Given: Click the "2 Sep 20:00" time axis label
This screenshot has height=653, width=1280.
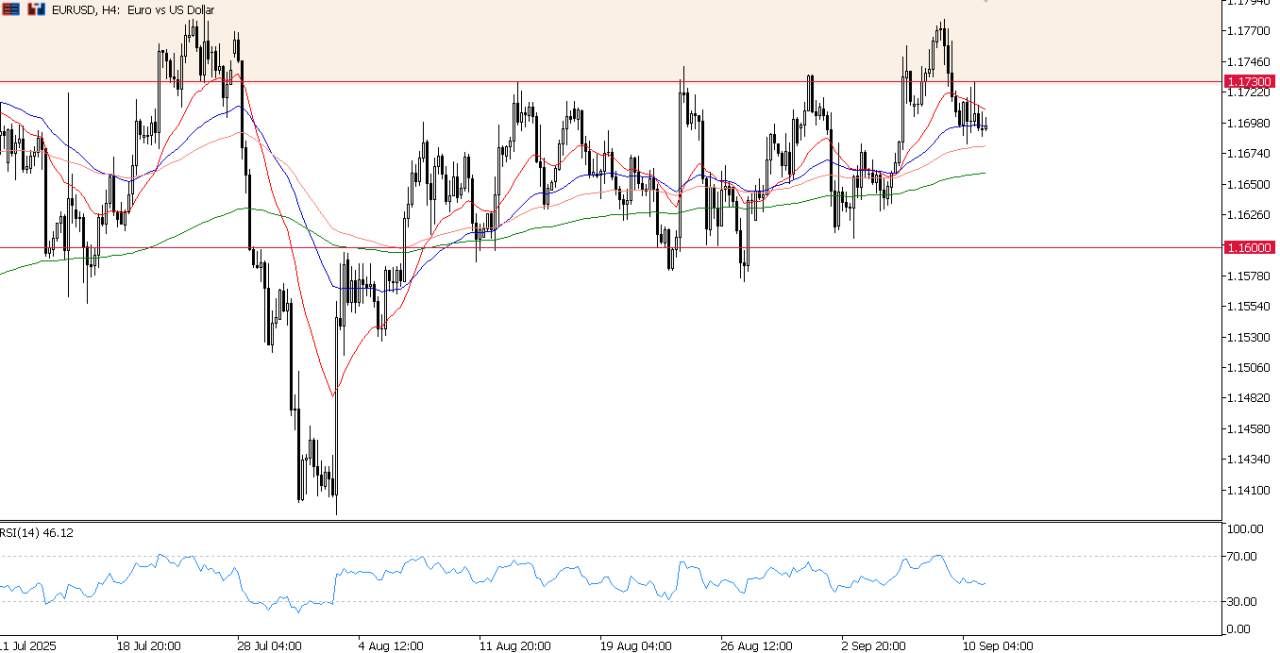Looking at the screenshot, I should (x=874, y=646).
